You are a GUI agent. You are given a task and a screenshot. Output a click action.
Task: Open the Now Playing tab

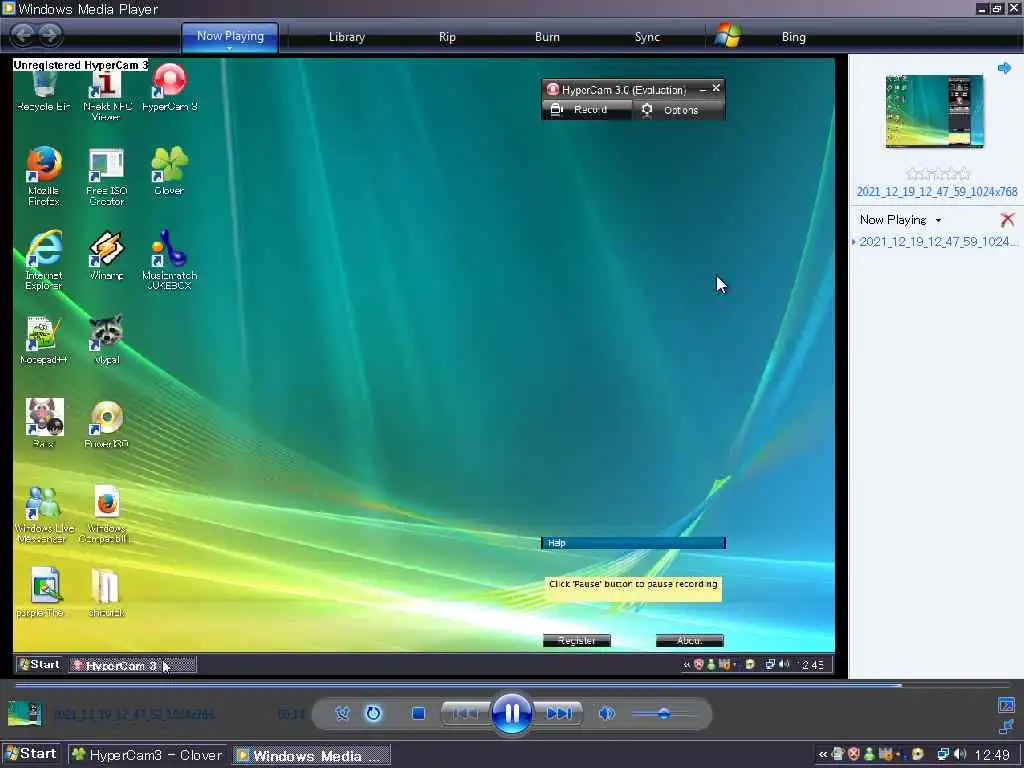(230, 37)
